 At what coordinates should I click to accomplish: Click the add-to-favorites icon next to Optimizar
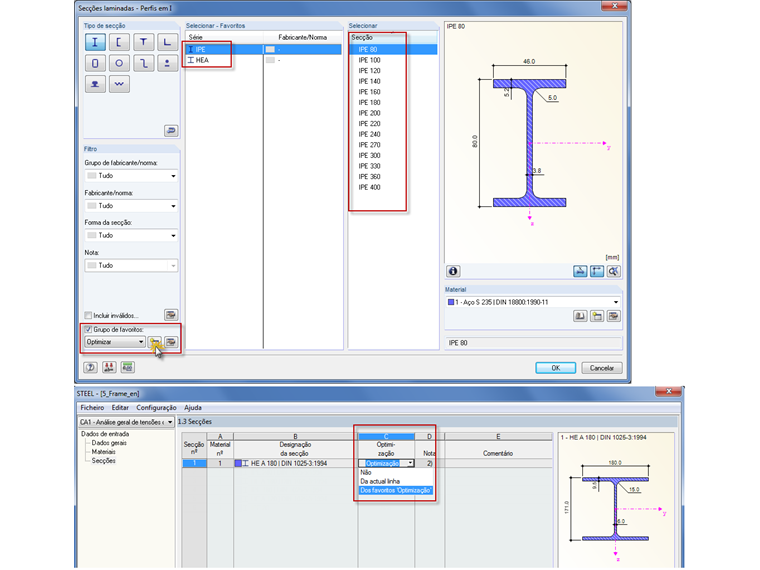point(155,342)
